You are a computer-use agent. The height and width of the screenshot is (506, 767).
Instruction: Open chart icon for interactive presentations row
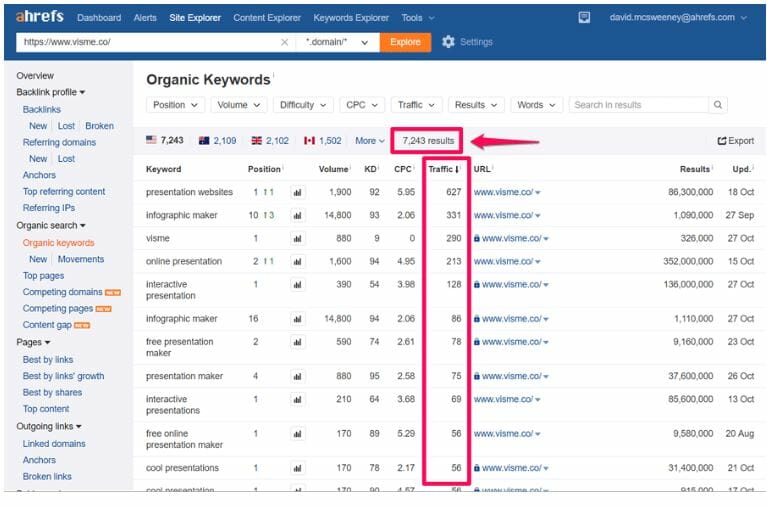[297, 399]
